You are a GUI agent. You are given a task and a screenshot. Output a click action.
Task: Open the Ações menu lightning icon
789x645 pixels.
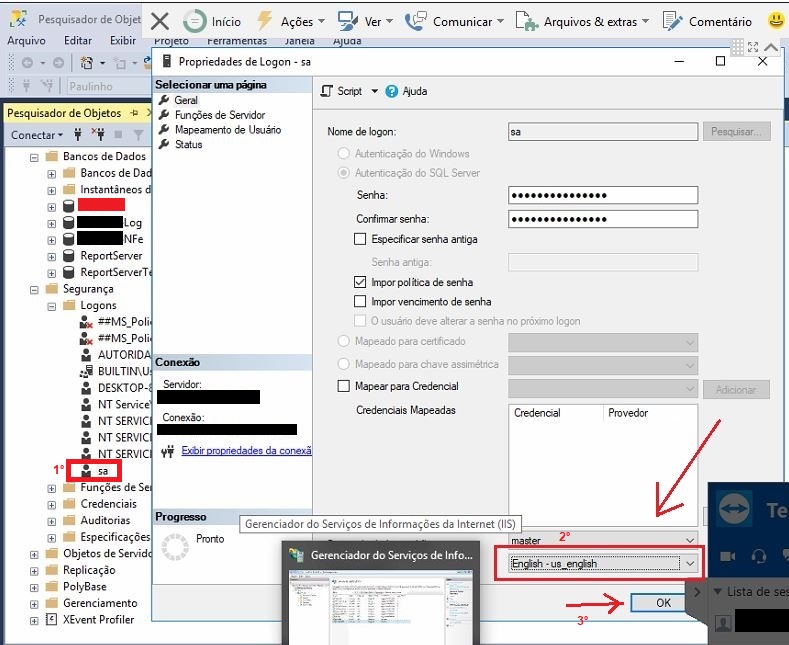click(265, 21)
